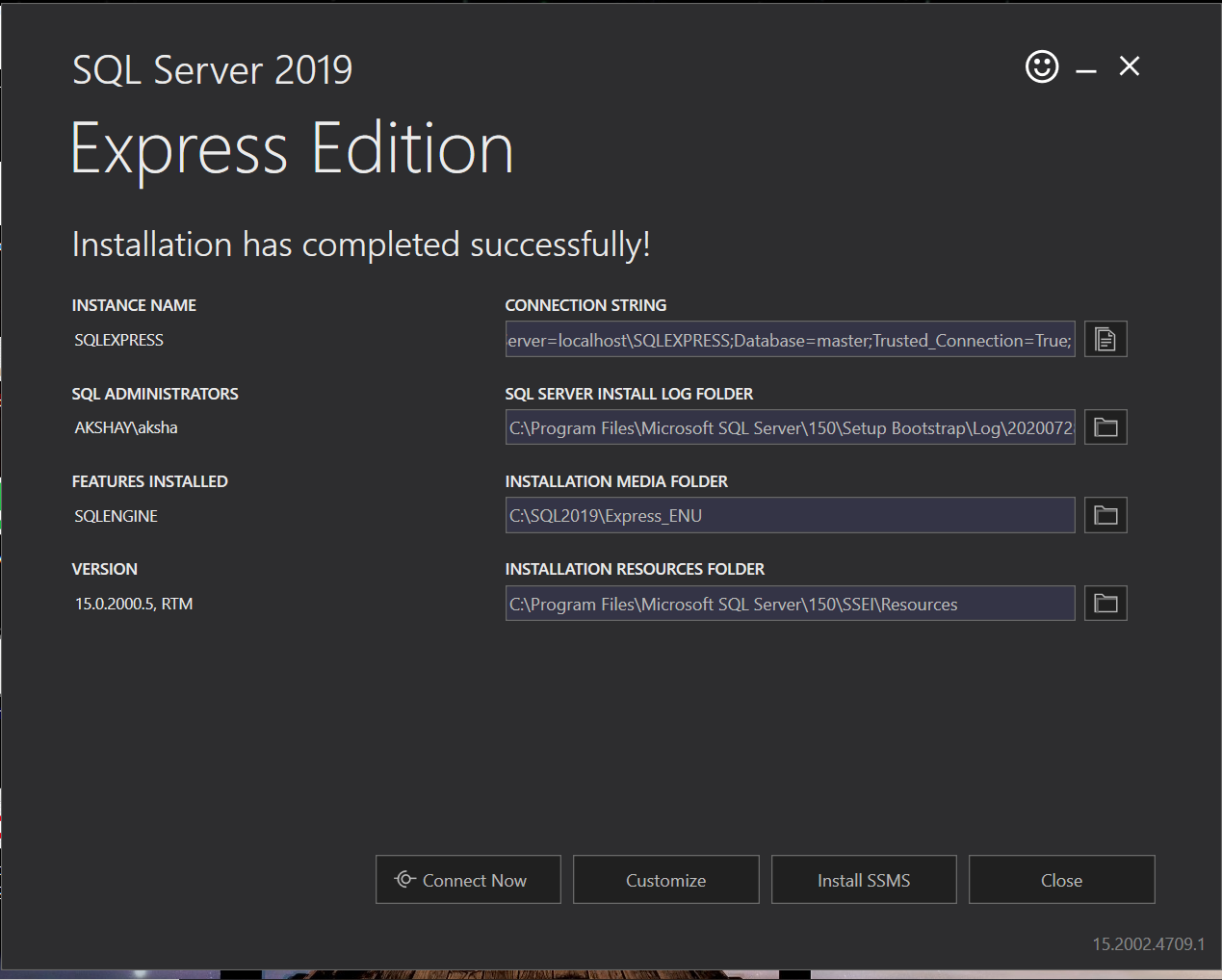The width and height of the screenshot is (1222, 980).
Task: Click the SQL ADMINISTRATORS label
Action: 155,394
